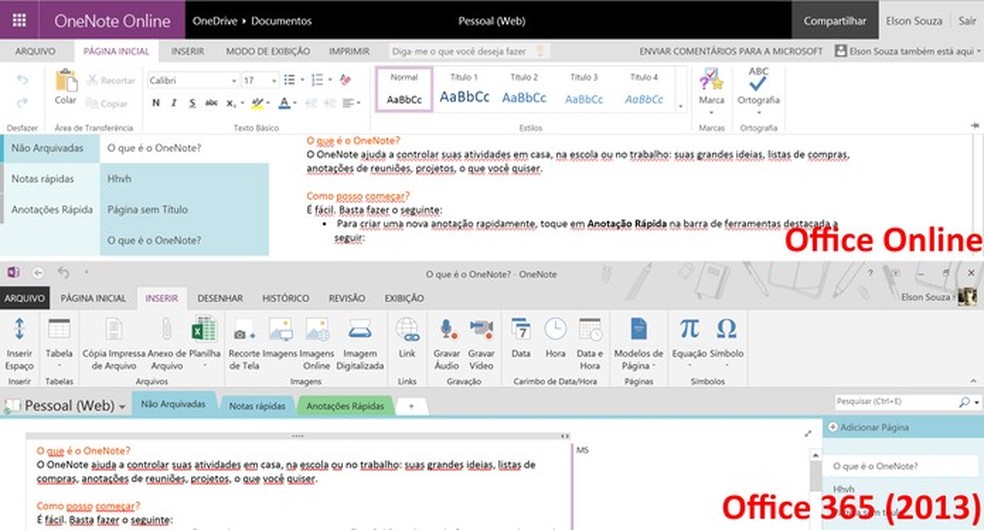Click the font color A button
Image resolution: width=984 pixels, height=530 pixels.
[x=284, y=103]
